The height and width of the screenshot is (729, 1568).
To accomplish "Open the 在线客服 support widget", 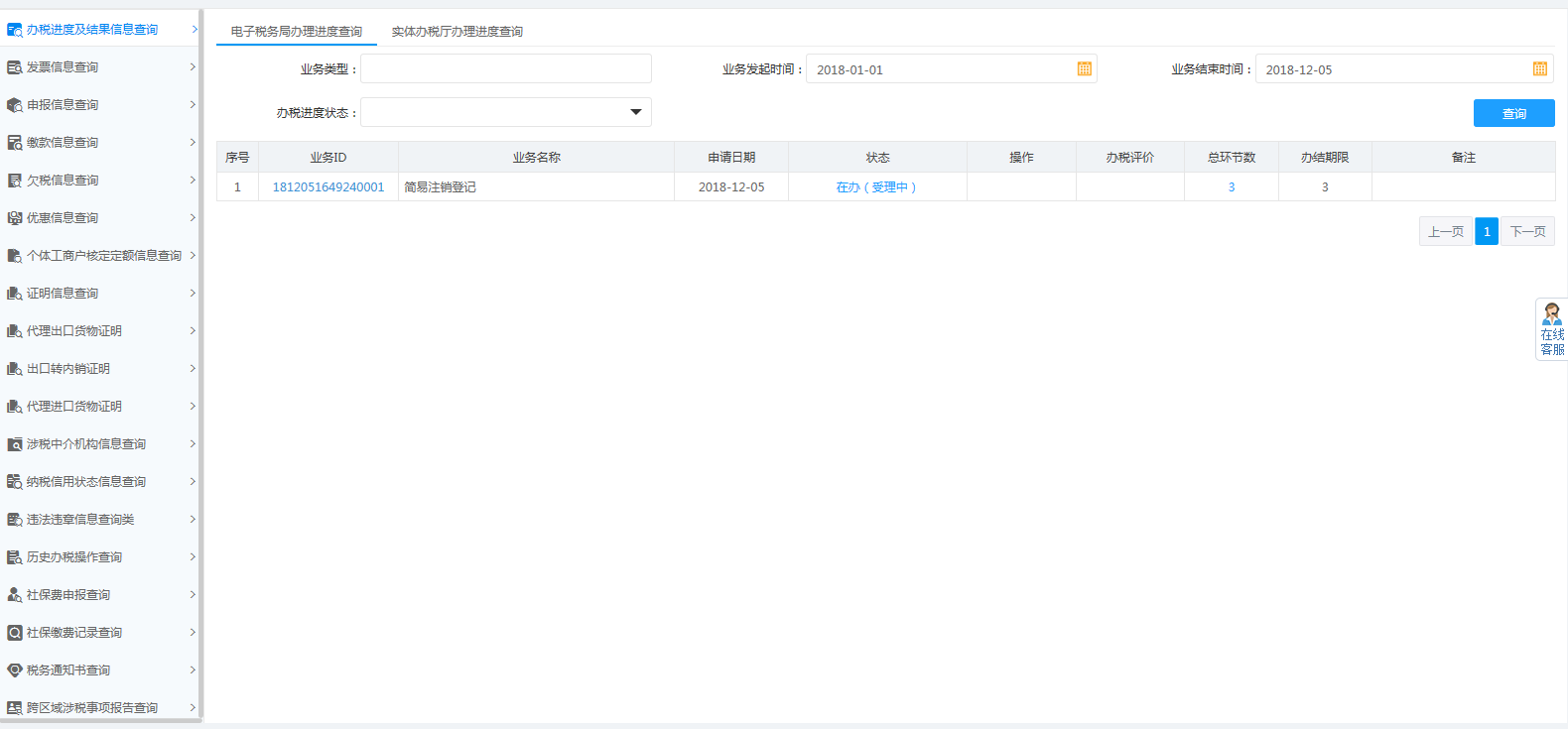I will 1551,329.
